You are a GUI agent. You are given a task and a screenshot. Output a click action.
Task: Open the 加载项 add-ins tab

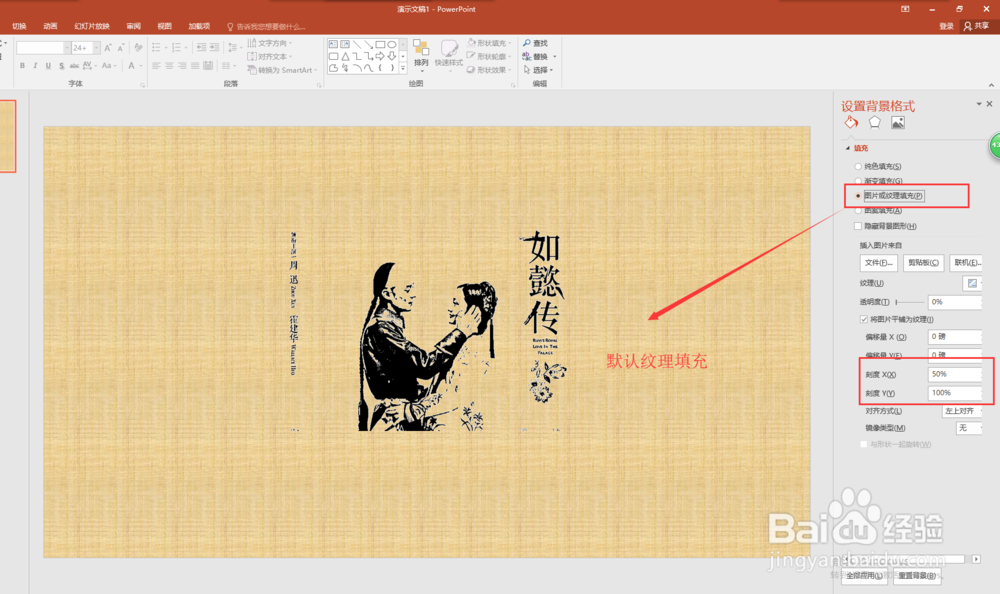pos(199,26)
